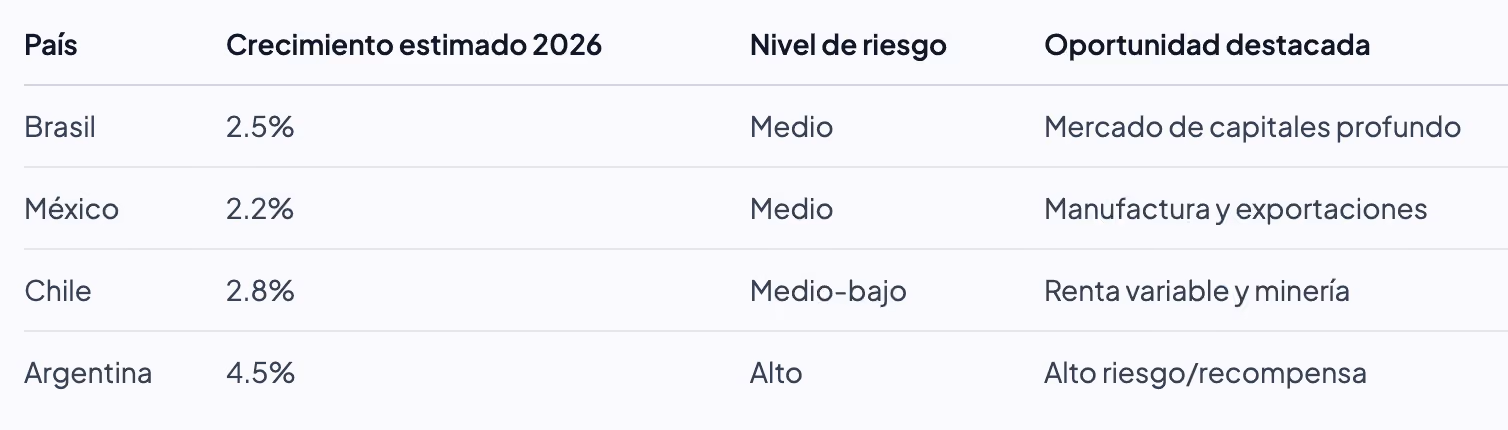
Task: Click the Nivel de riesgo header
Action: click(848, 45)
